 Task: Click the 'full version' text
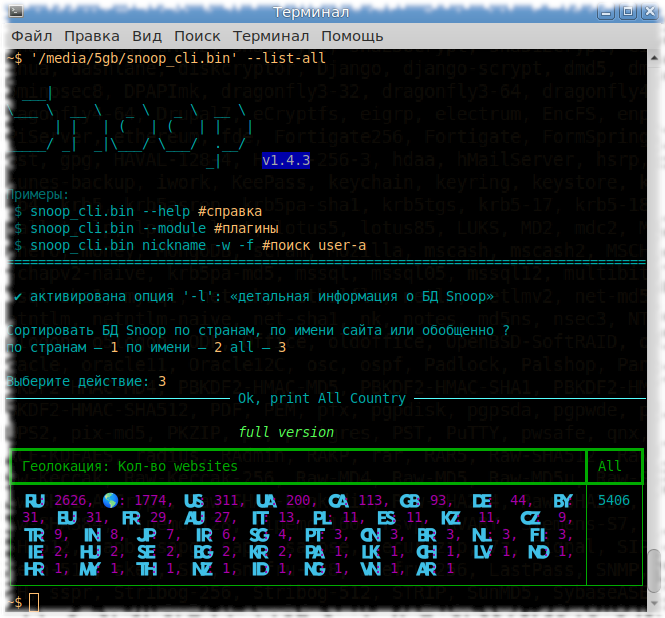[x=286, y=432]
